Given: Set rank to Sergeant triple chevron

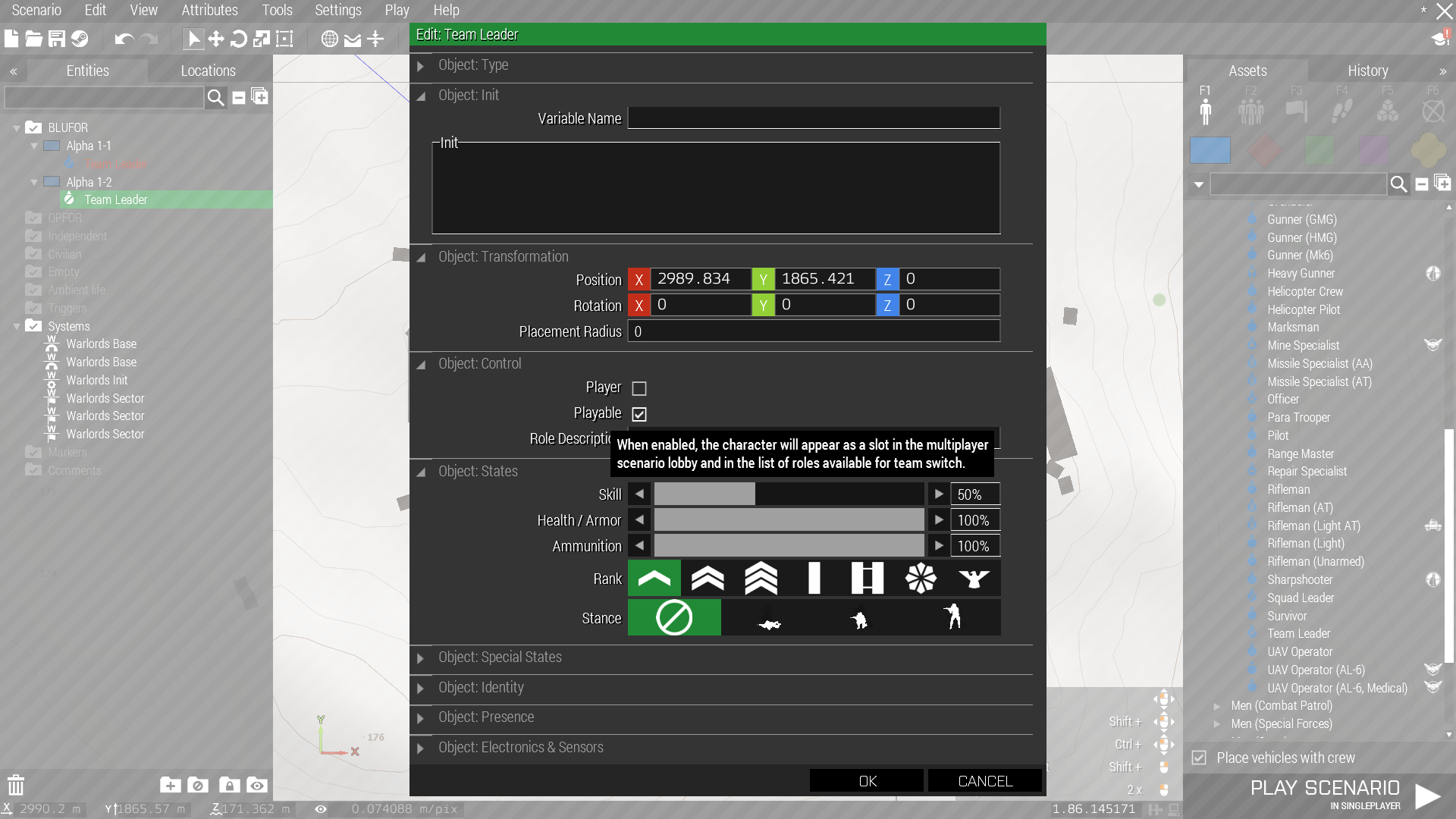Looking at the screenshot, I should (x=761, y=579).
